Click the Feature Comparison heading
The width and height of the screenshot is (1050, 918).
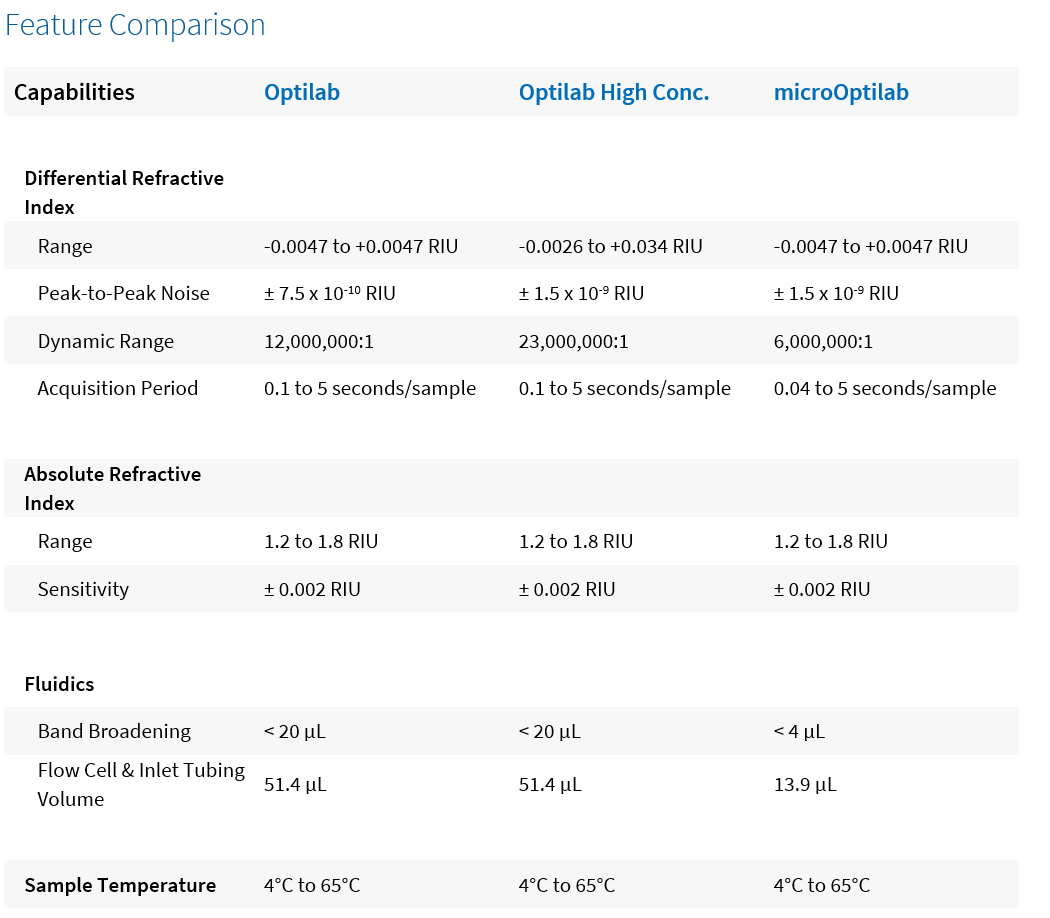[x=135, y=25]
